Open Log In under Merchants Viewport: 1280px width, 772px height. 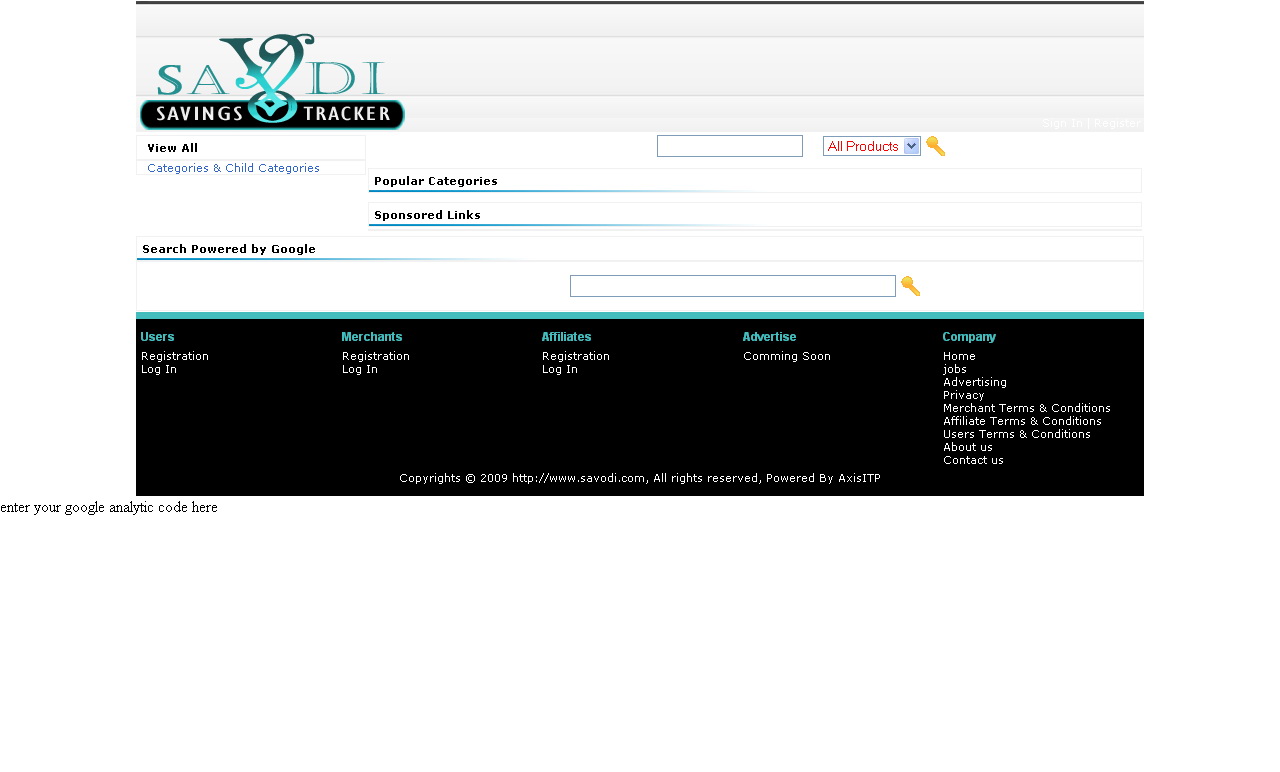coord(360,369)
